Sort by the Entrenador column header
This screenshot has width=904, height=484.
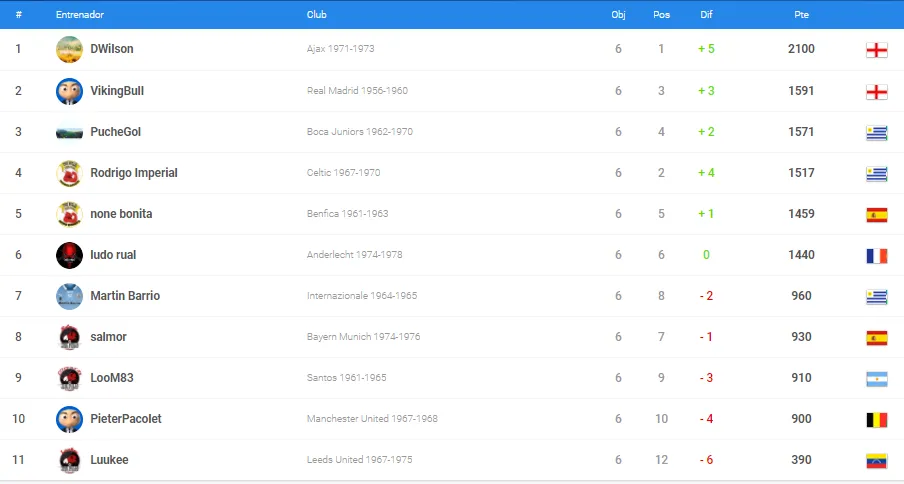[x=80, y=14]
